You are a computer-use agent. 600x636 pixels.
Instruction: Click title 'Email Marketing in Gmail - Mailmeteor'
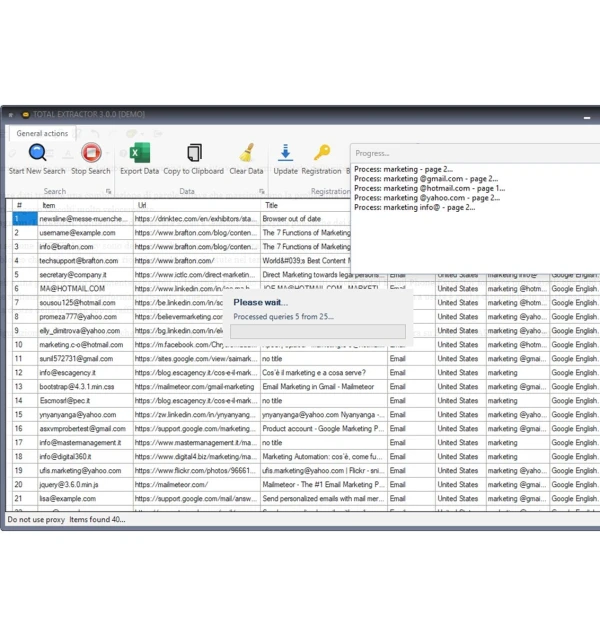tap(318, 387)
